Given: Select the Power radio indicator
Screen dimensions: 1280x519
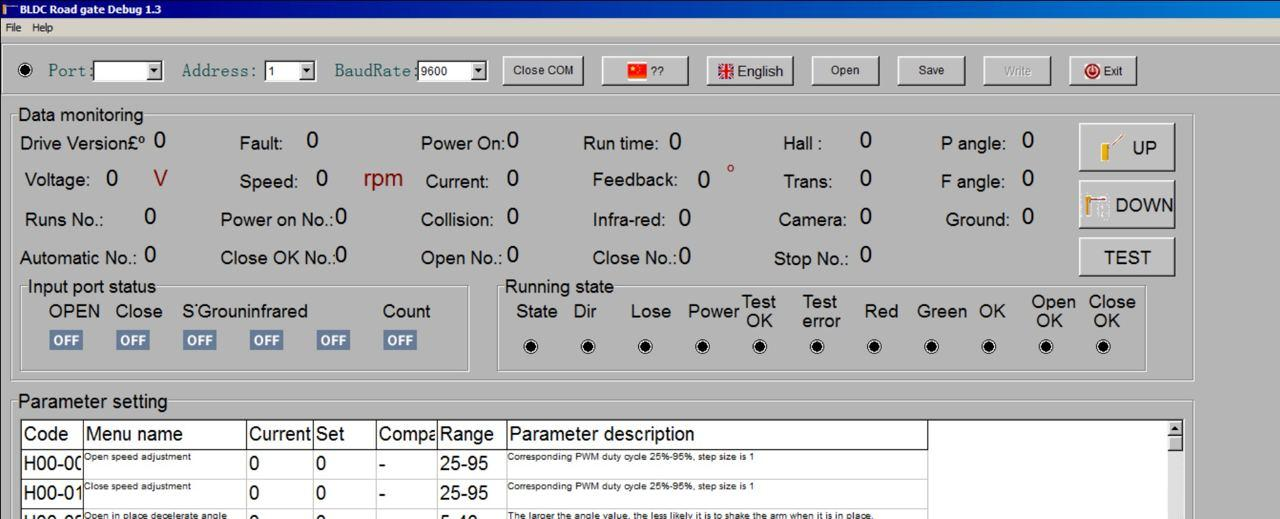Looking at the screenshot, I should click(x=702, y=347).
